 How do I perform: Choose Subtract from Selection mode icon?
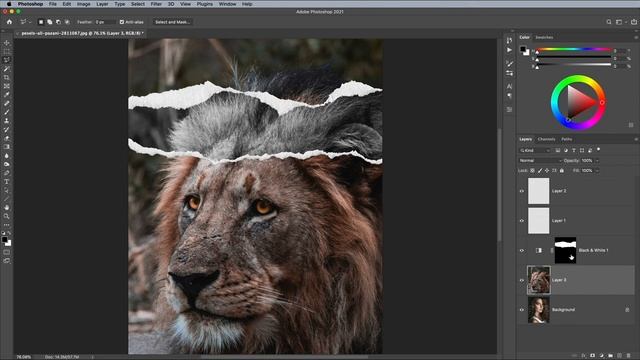(x=58, y=22)
